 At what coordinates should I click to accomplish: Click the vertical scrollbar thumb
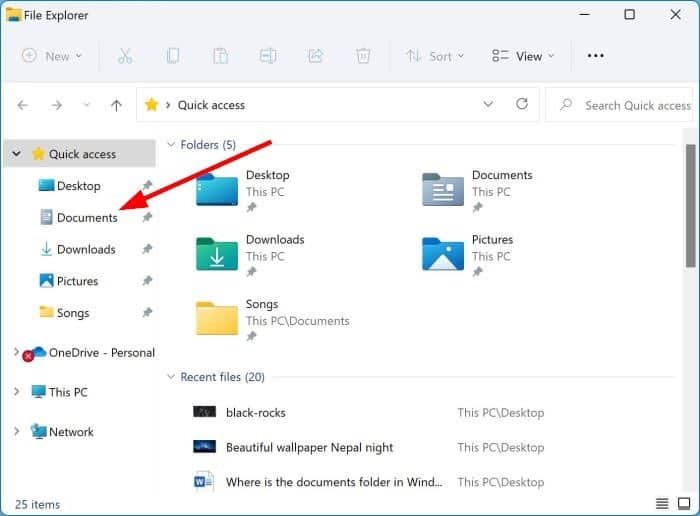(x=691, y=205)
